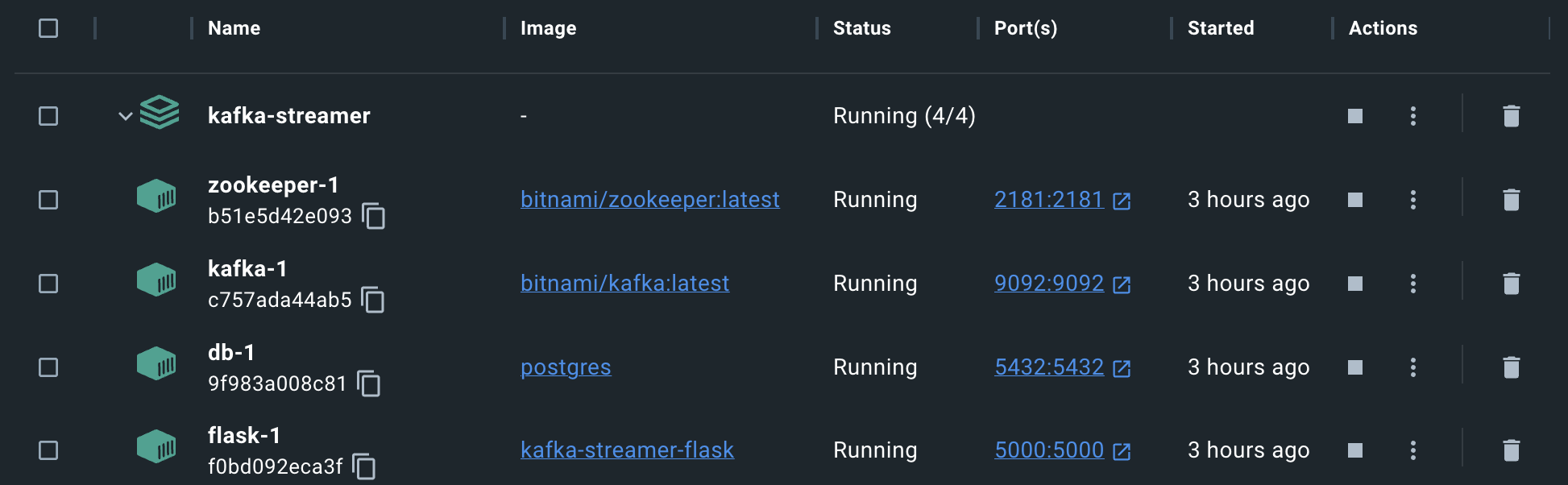Stop the kafka-streamer stack
The width and height of the screenshot is (1568, 485).
pos(1355,116)
